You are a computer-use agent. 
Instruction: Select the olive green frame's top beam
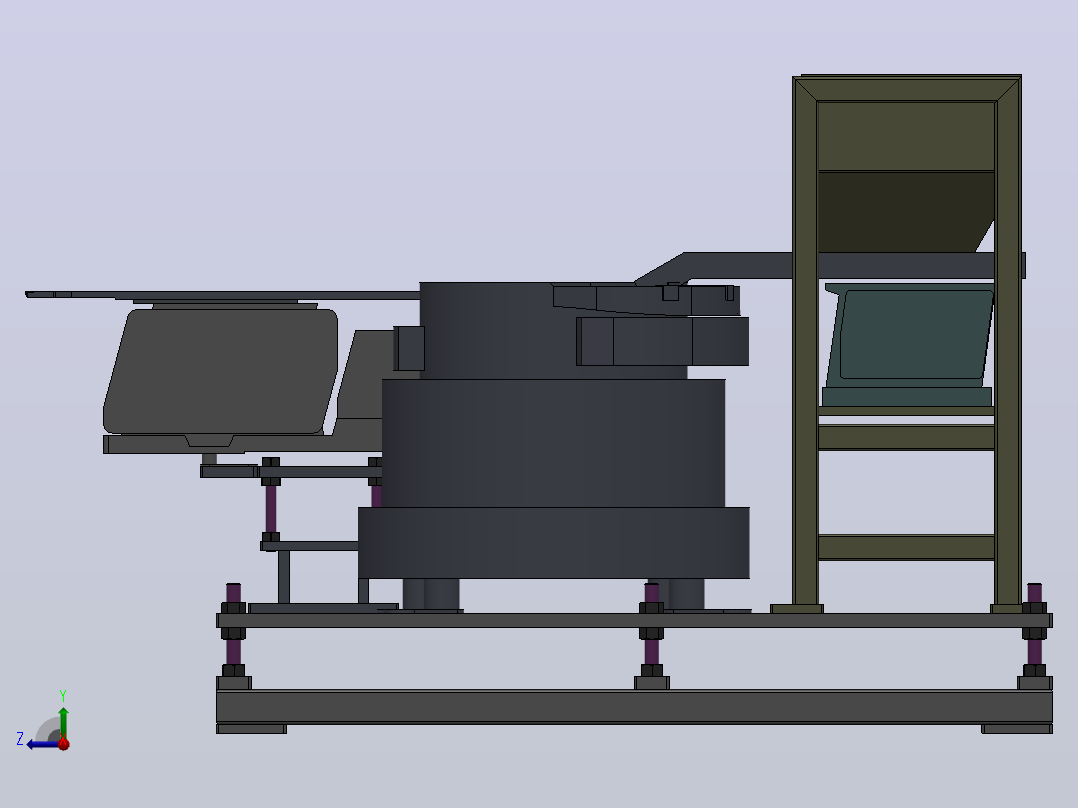[x=907, y=89]
